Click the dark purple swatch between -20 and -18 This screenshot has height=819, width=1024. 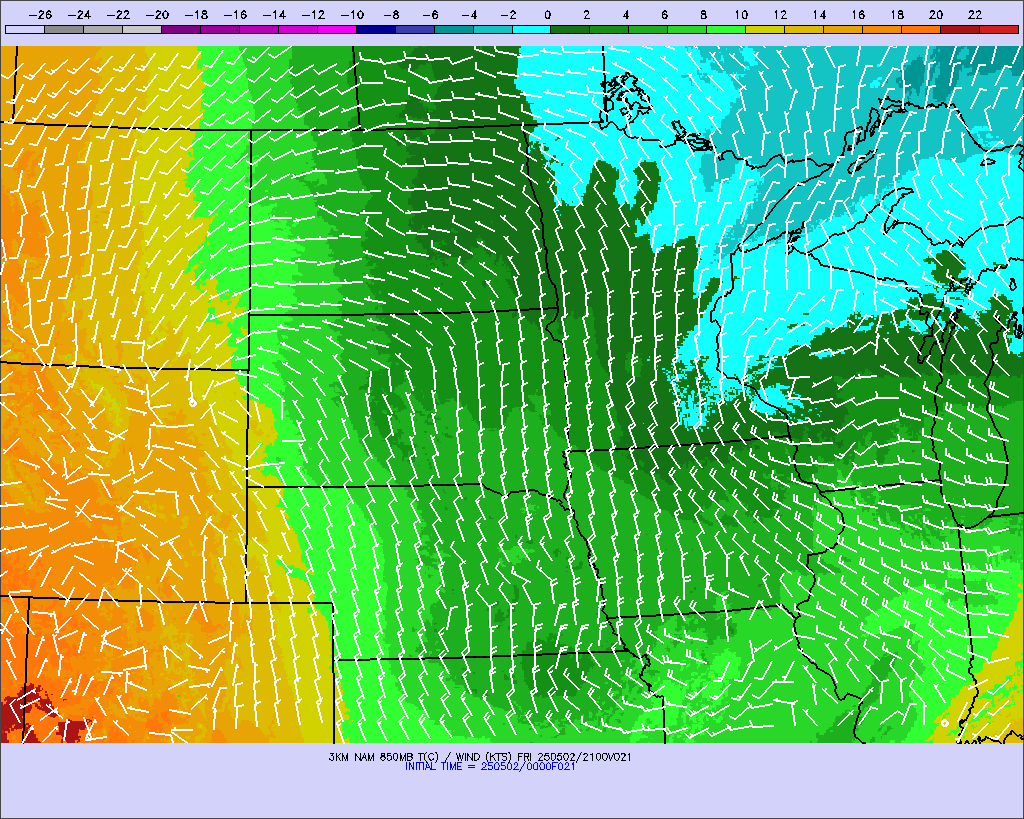click(181, 29)
